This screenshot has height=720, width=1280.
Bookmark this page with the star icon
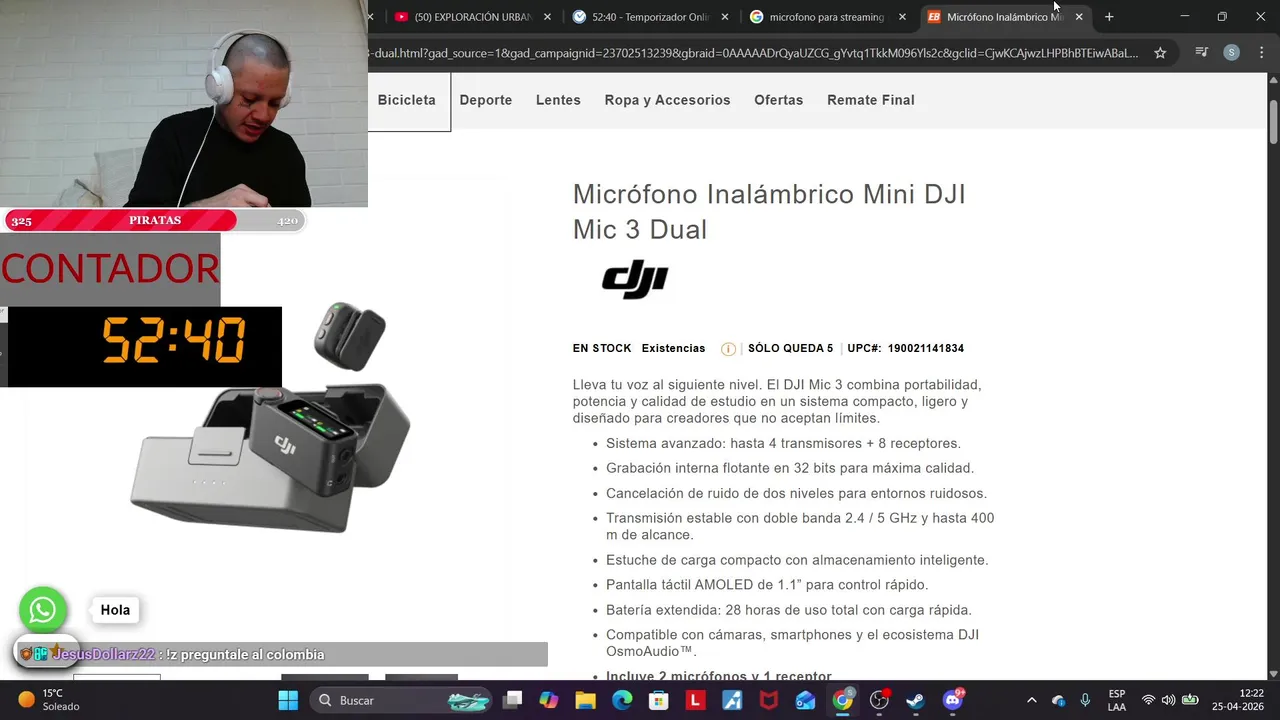[x=1160, y=53]
